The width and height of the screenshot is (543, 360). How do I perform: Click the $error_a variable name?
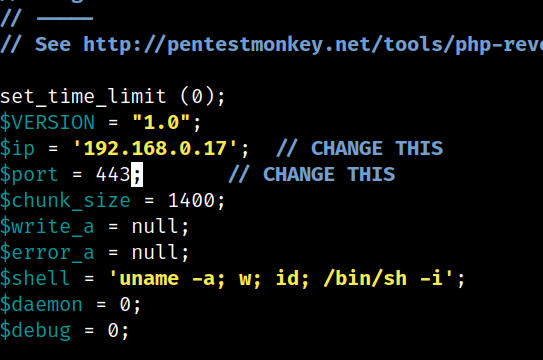(47, 253)
